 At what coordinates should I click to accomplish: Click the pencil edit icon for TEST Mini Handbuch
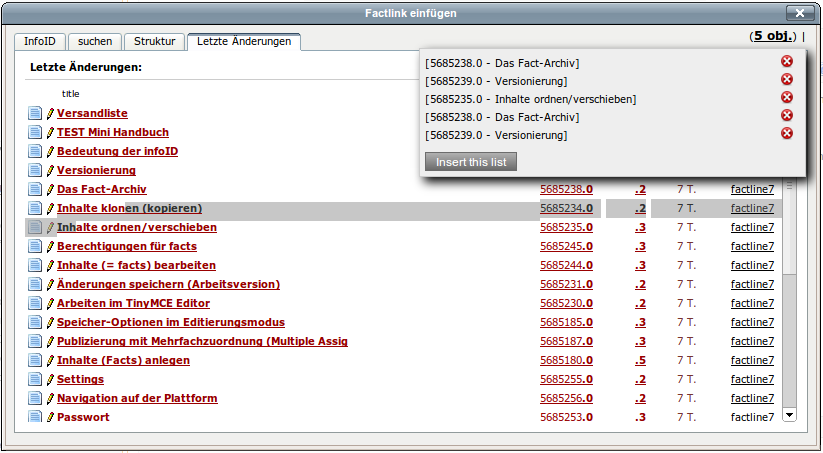50,132
